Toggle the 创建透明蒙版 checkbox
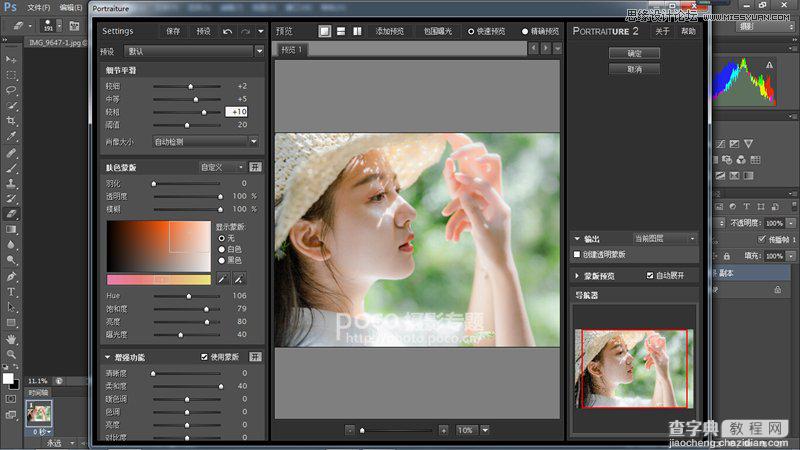800x450 pixels. (577, 254)
